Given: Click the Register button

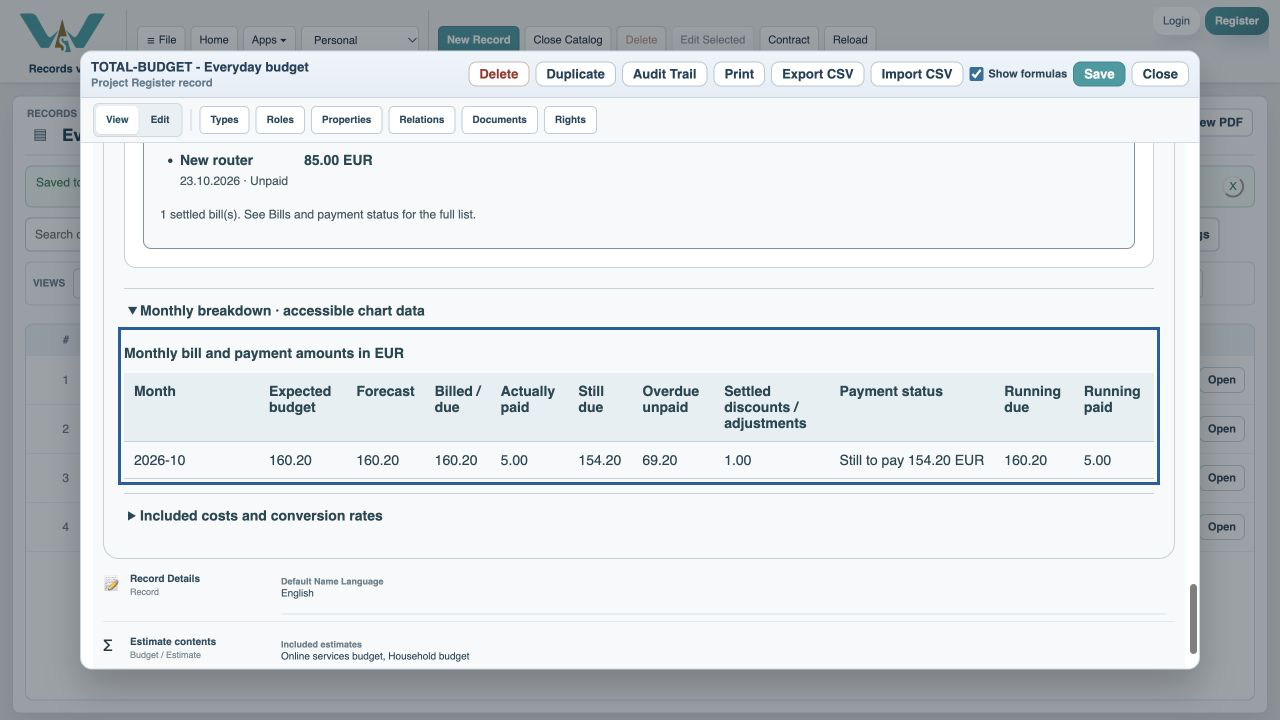Looking at the screenshot, I should click(x=1237, y=21).
